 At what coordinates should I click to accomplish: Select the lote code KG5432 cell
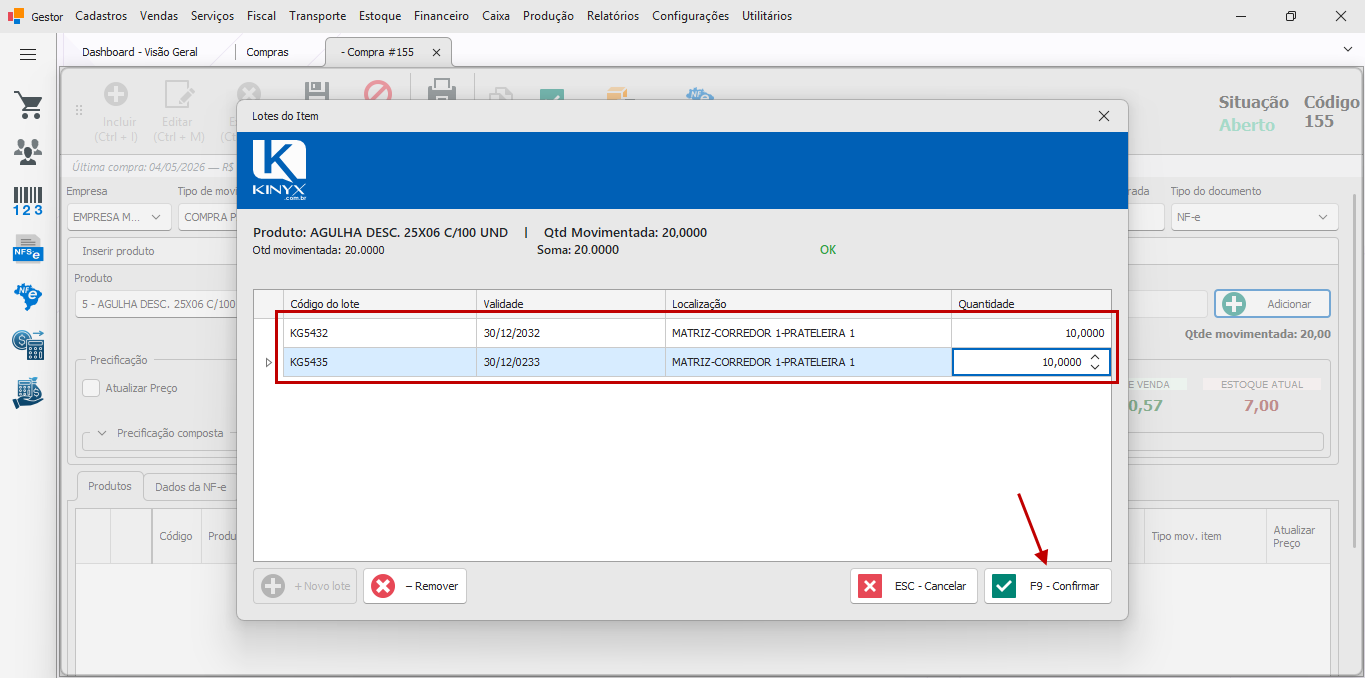click(380, 333)
